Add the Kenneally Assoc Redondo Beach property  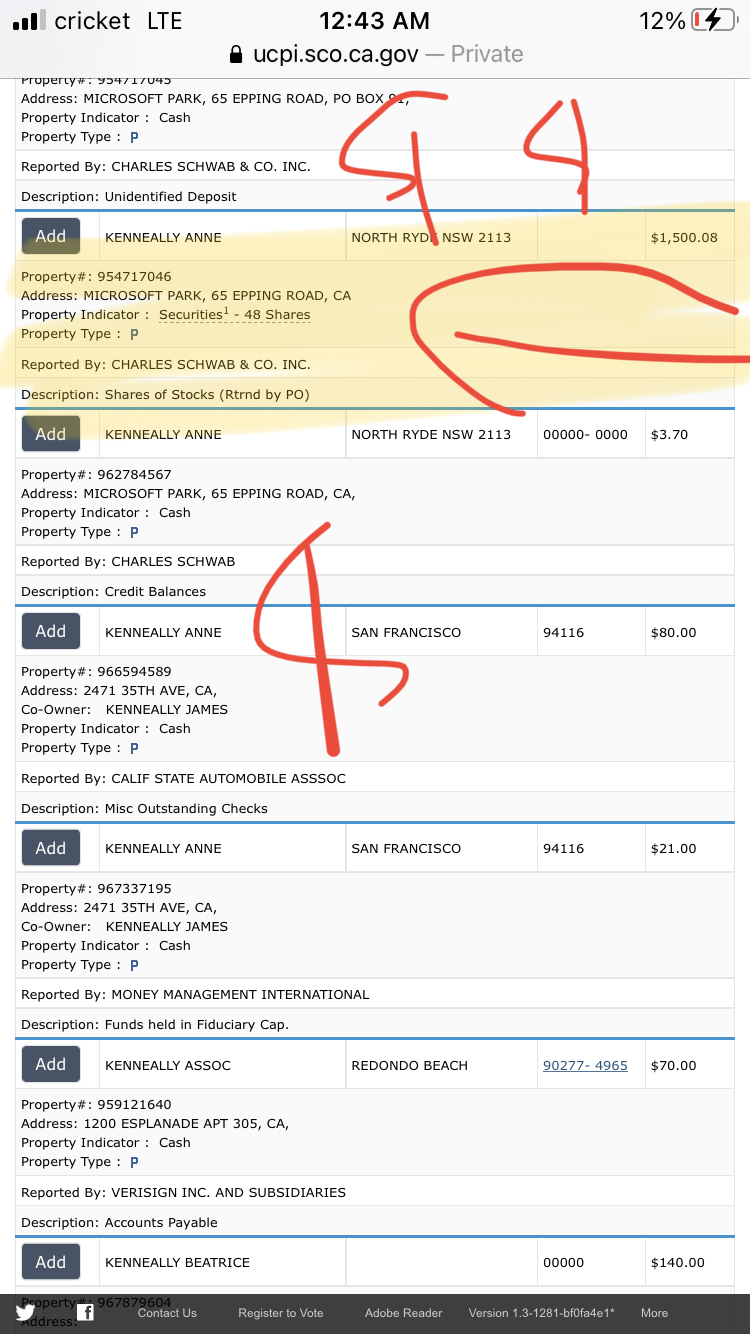click(51, 1065)
